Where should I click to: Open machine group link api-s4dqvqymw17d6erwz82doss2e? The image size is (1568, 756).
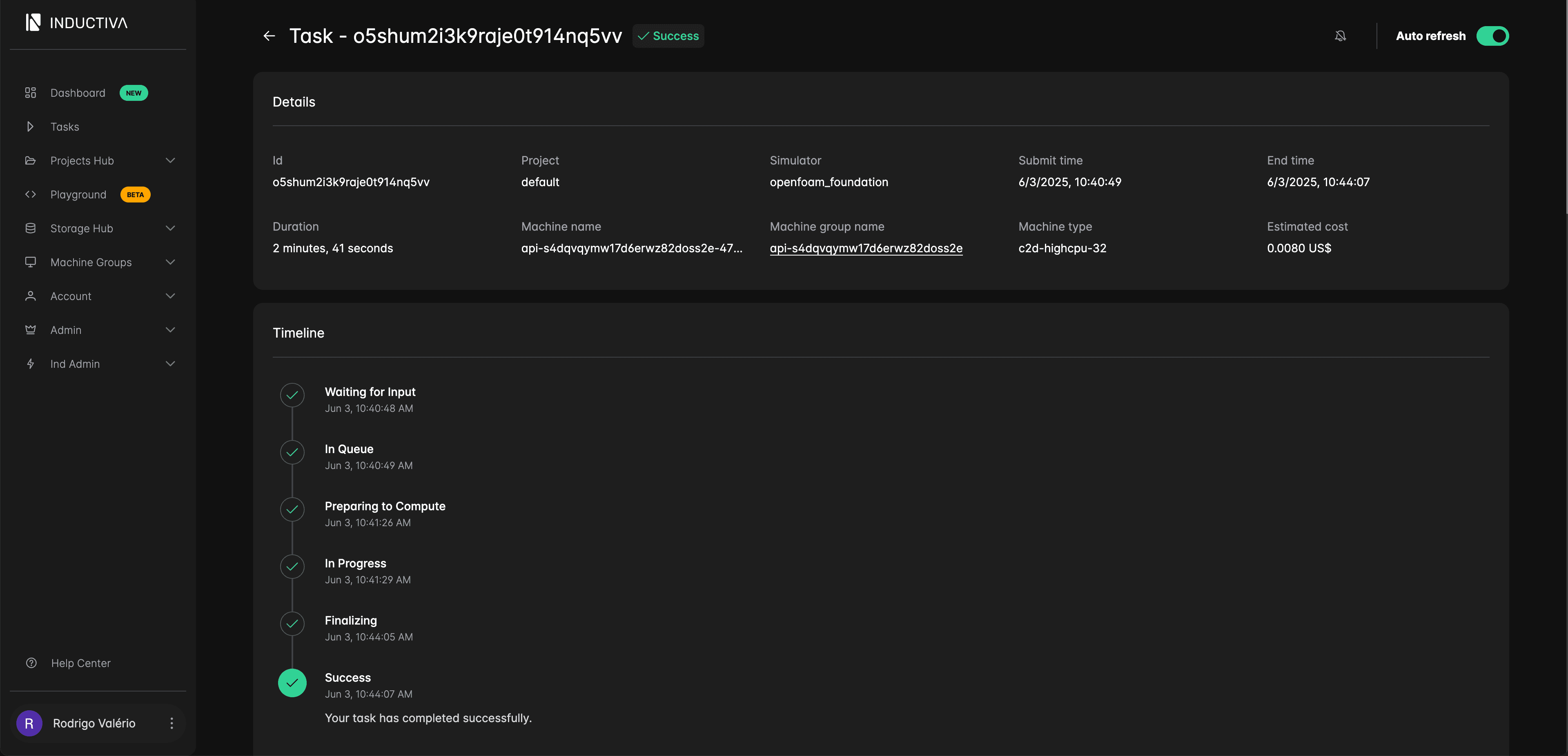point(866,248)
